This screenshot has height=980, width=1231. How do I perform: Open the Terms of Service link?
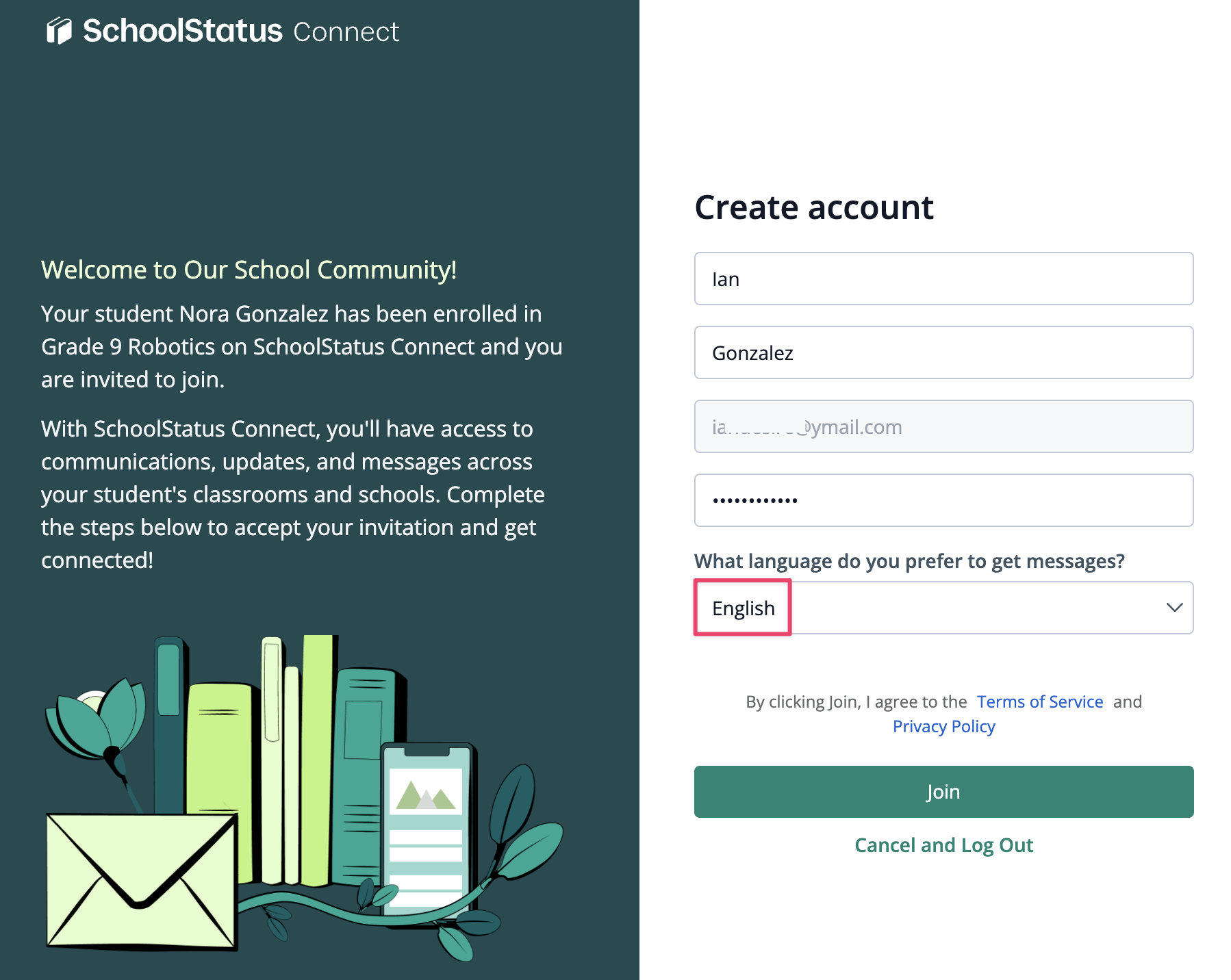[x=1039, y=701]
